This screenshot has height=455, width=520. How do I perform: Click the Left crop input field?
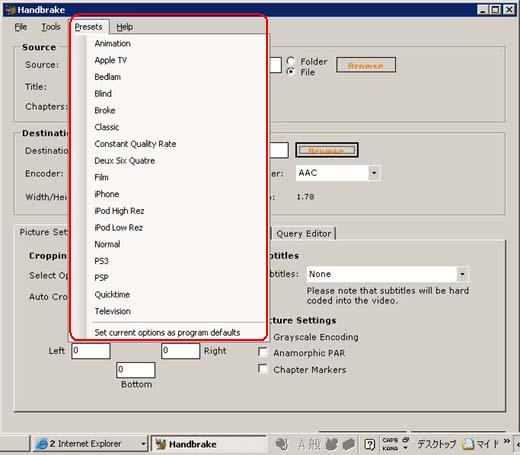tap(91, 351)
